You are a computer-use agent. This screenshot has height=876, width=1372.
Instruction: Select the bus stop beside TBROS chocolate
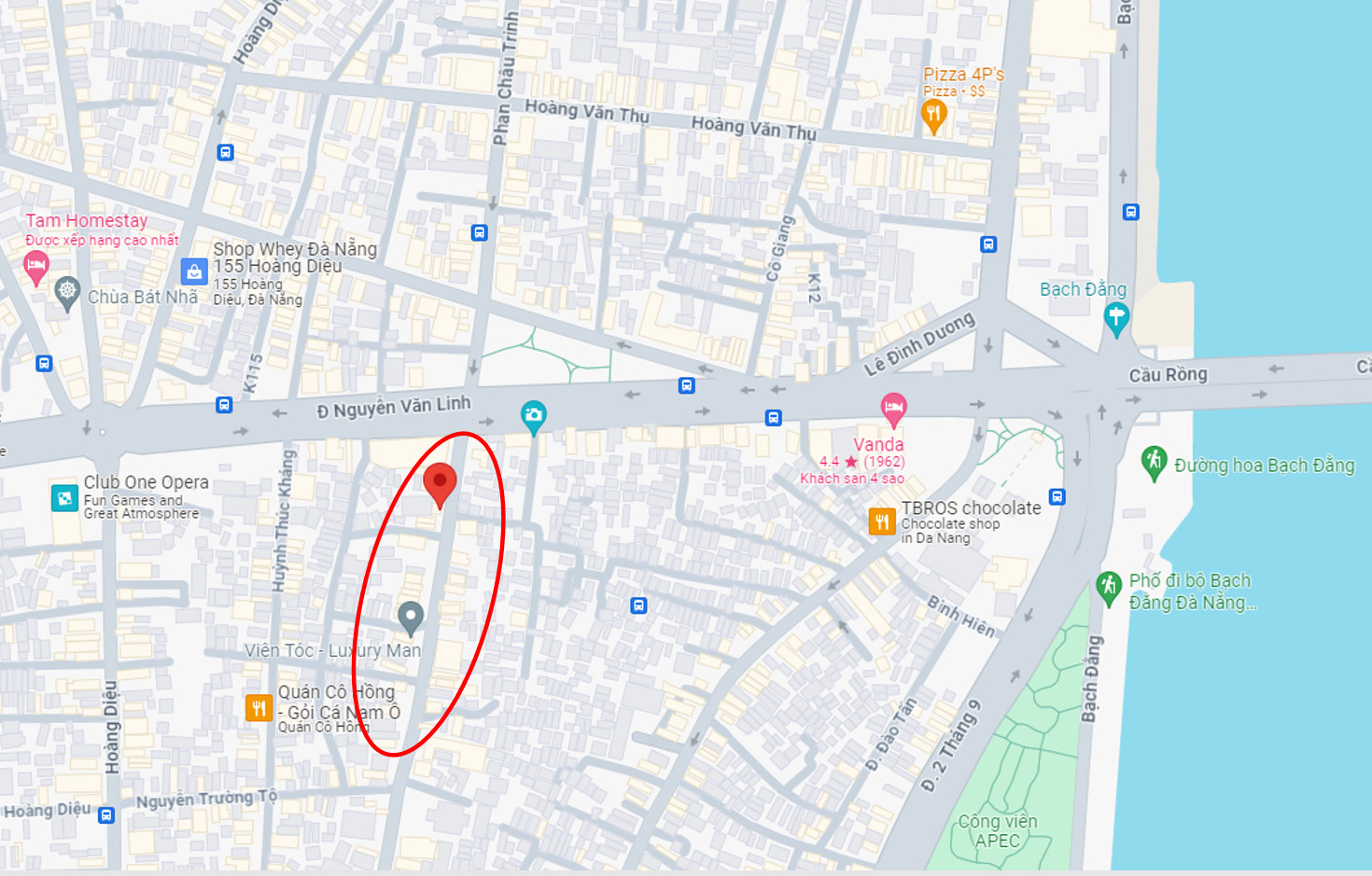click(1057, 496)
